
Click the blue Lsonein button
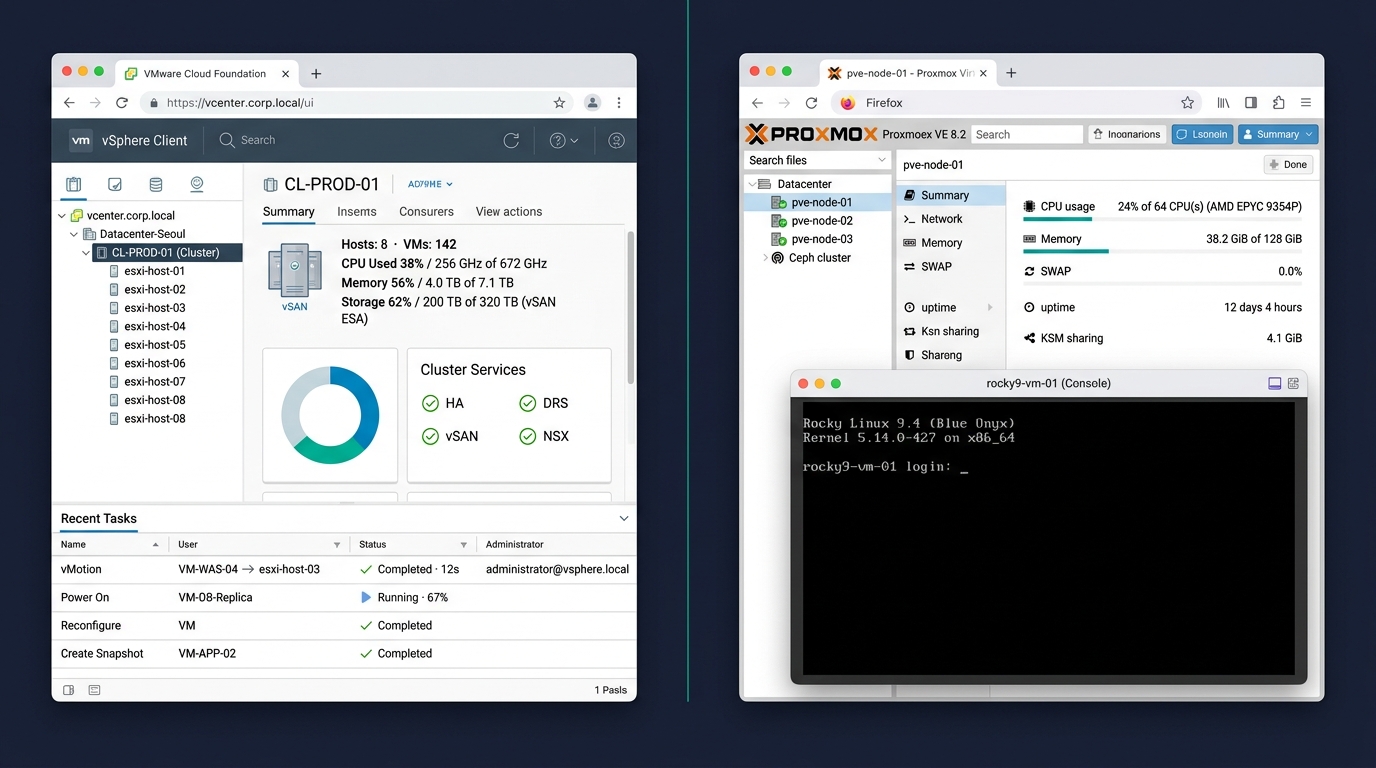1202,134
